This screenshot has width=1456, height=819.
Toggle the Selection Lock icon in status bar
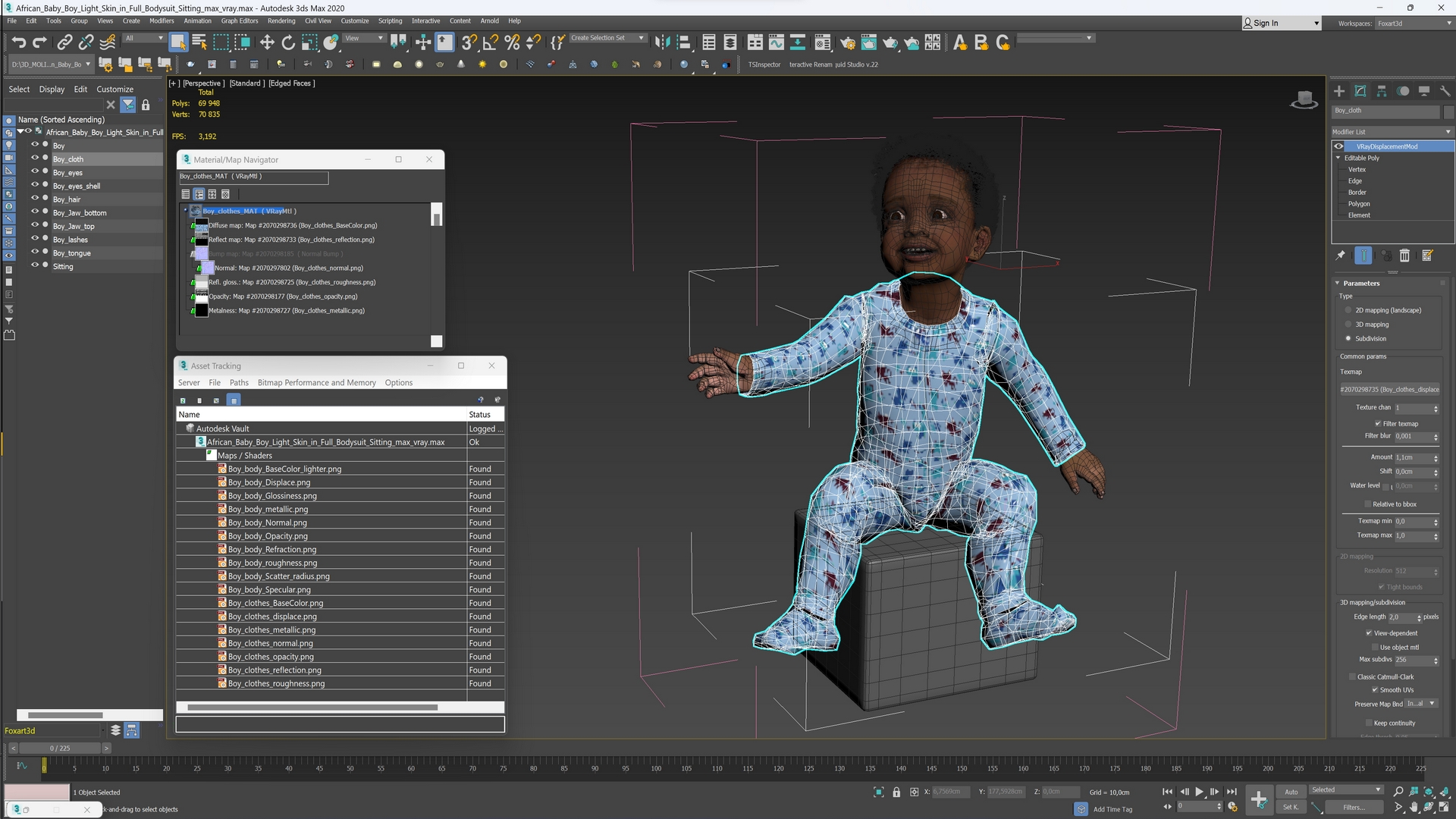(896, 792)
